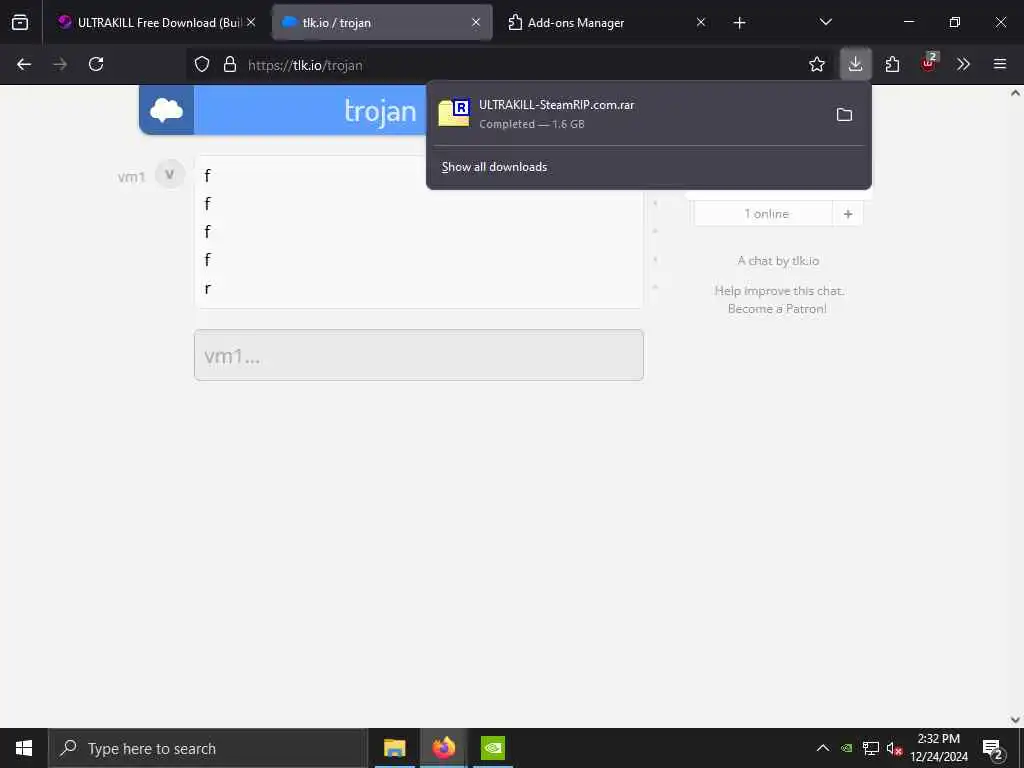Open Firefox application hamburger menu

[1000, 64]
